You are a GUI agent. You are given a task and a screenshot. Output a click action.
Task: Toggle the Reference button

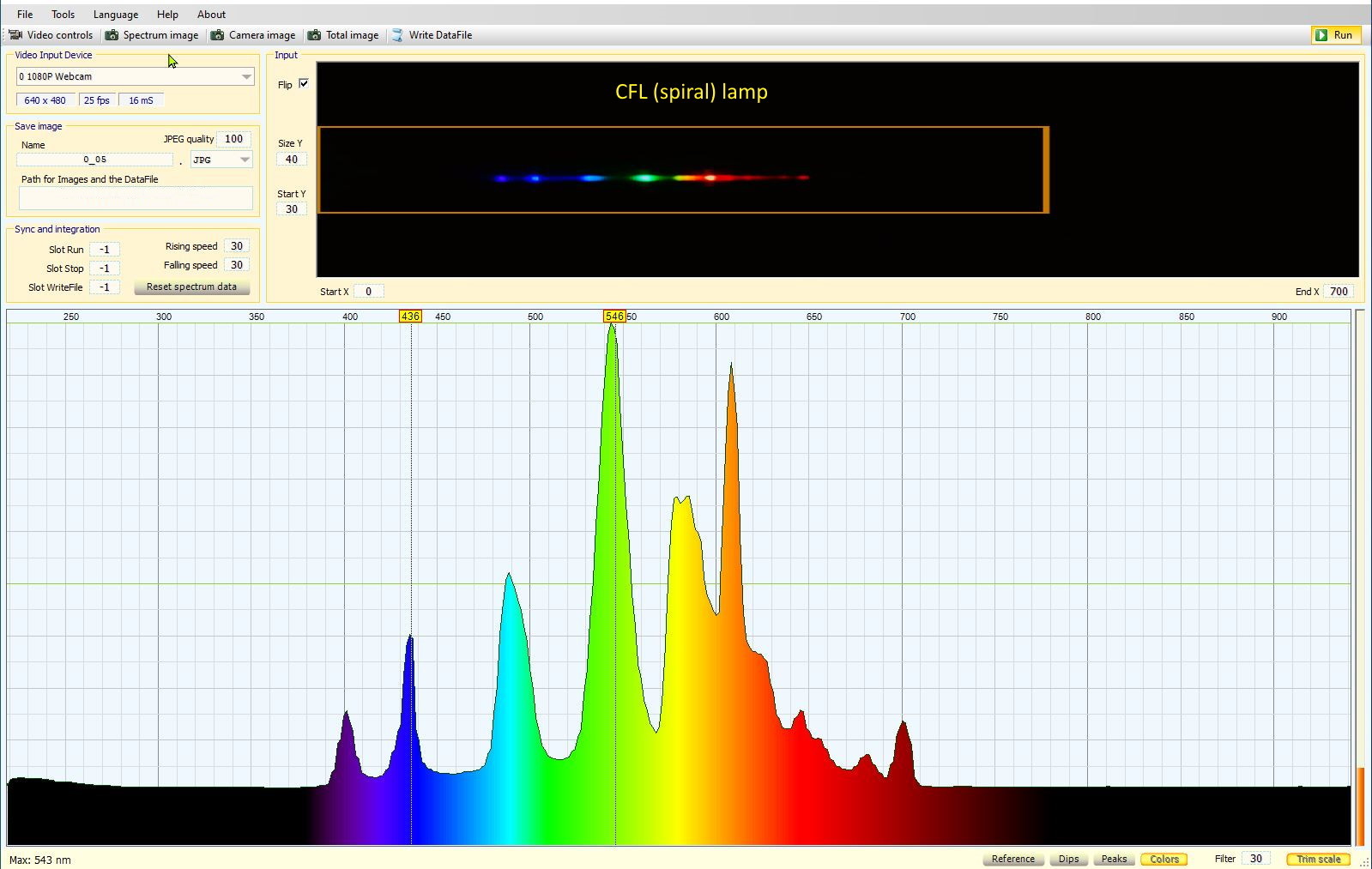click(x=1012, y=859)
